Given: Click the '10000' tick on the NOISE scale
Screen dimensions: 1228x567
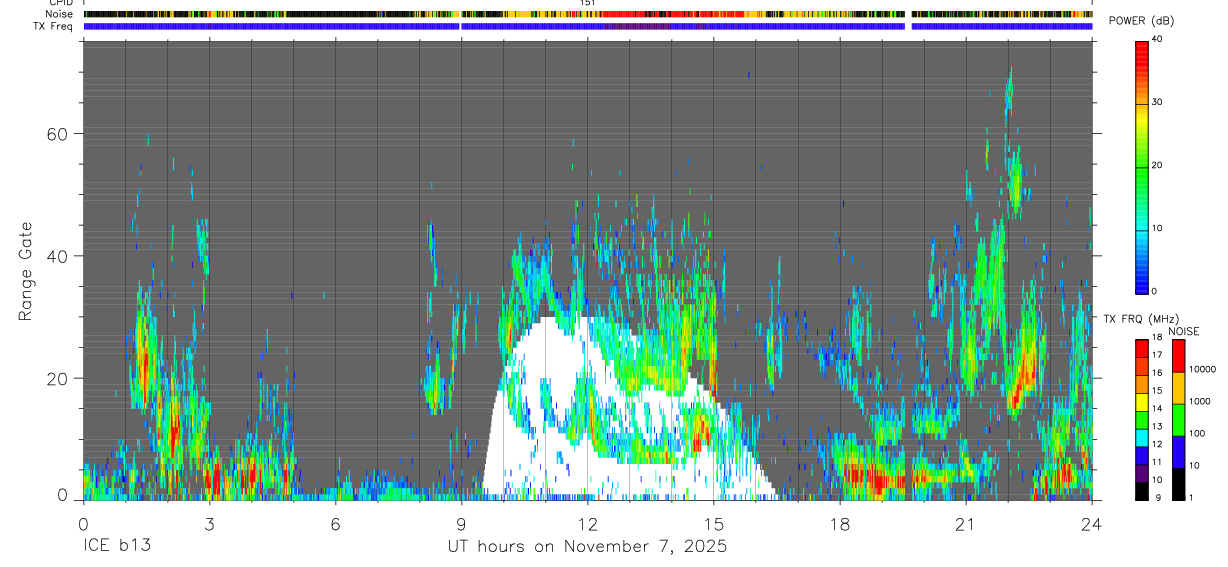Looking at the screenshot, I should click(1203, 369).
